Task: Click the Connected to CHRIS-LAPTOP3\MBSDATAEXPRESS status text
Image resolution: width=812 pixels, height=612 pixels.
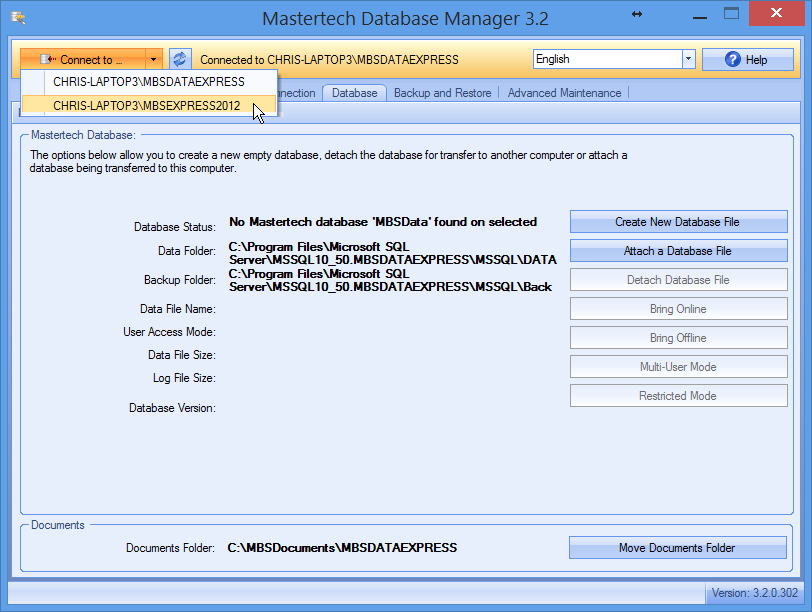Action: point(329,60)
